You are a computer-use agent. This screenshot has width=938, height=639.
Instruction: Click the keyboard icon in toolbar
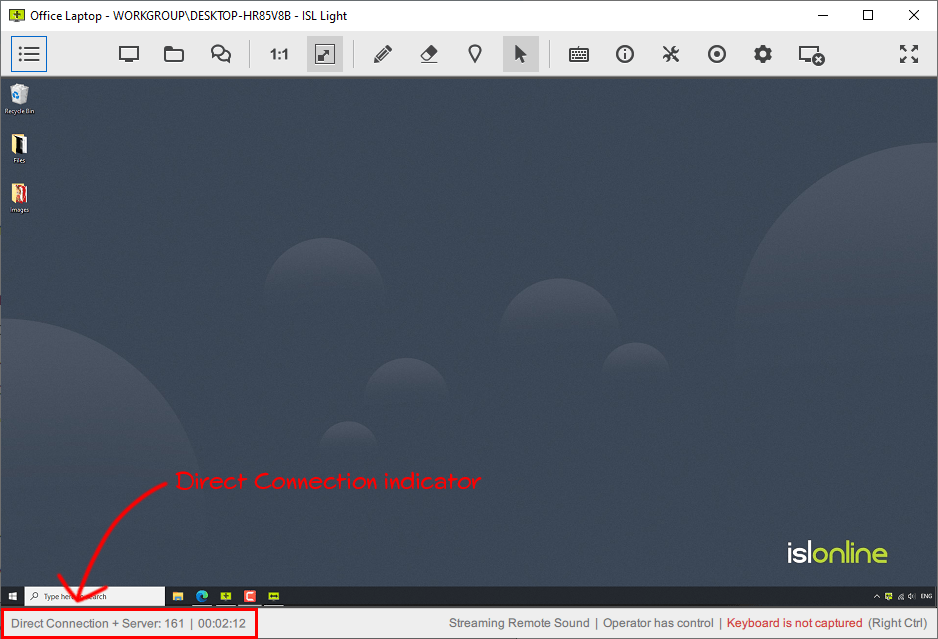coord(578,55)
